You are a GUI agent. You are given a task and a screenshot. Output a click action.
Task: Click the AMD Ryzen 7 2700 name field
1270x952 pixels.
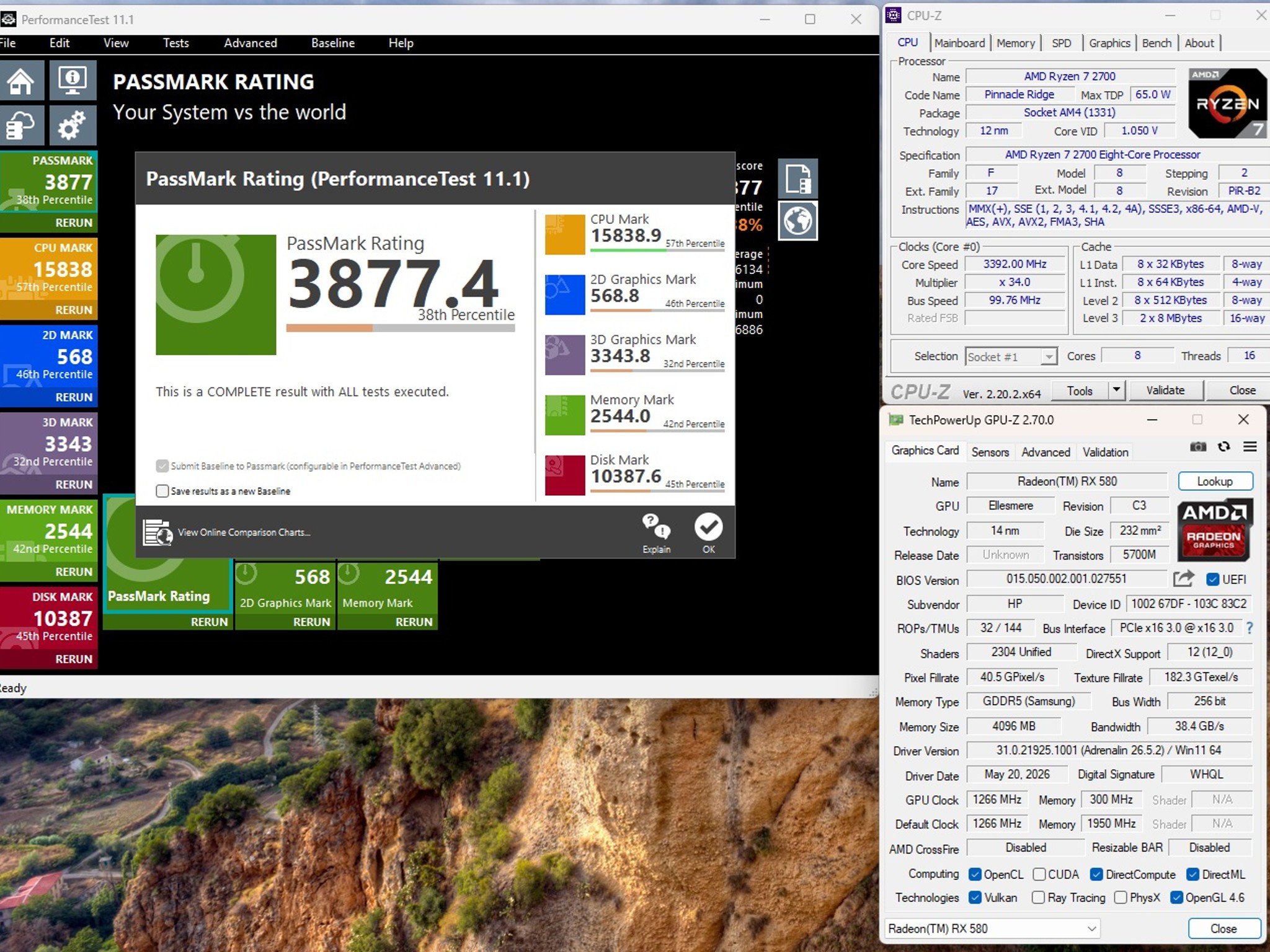click(x=1070, y=76)
